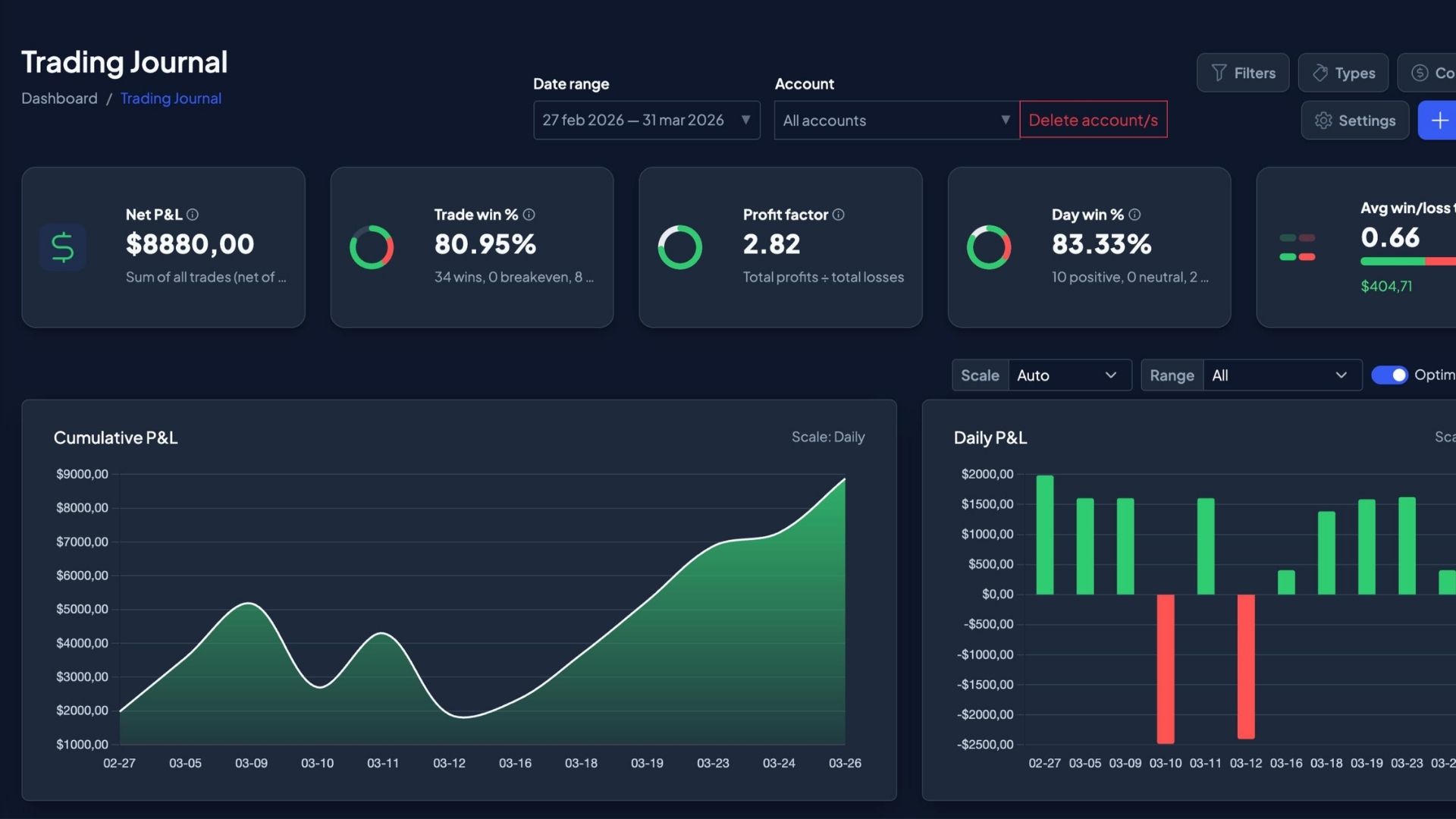Open the Types button
Screen dimensions: 1456x819
pyautogui.click(x=1343, y=73)
